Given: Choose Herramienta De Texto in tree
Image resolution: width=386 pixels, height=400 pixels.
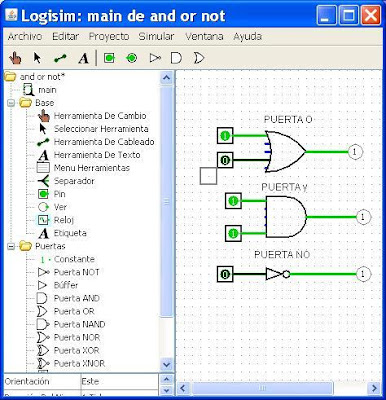Looking at the screenshot, I should 97,155.
